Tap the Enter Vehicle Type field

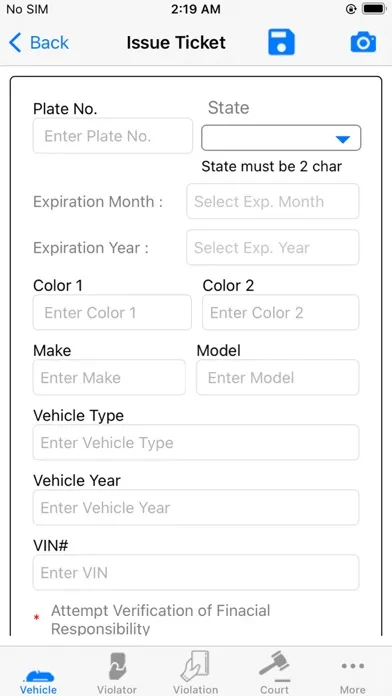(x=196, y=442)
